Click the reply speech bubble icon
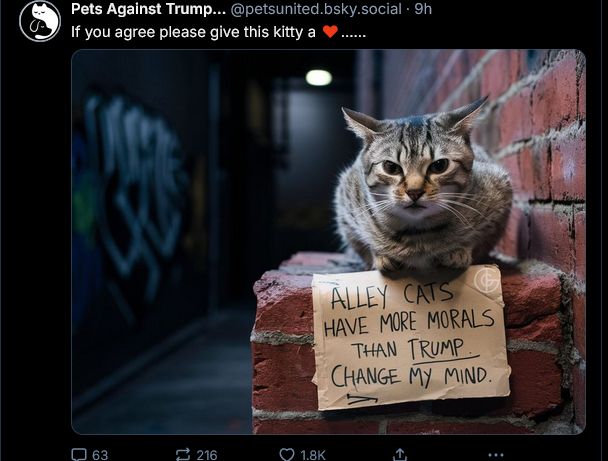Image resolution: width=608 pixels, height=461 pixels. pos(79,454)
